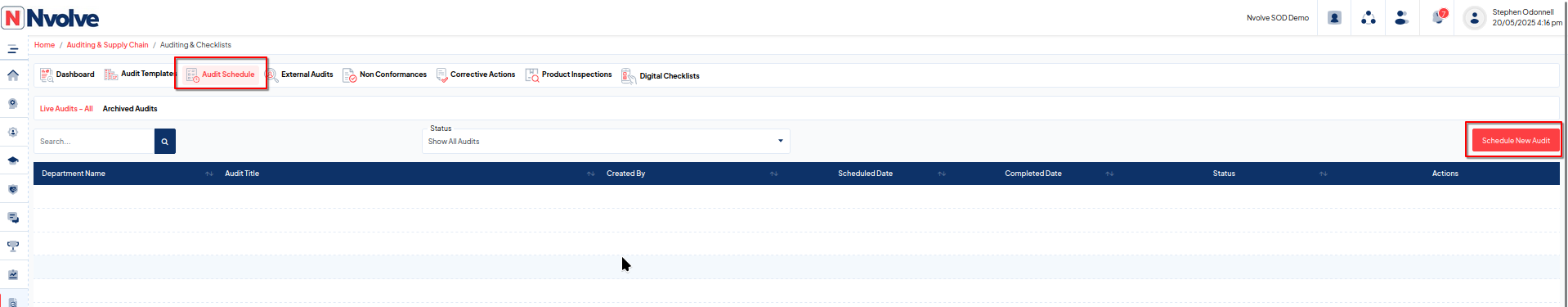The image size is (1568, 307).
Task: Expand the Status Show All Audits dropdown
Action: [606, 142]
